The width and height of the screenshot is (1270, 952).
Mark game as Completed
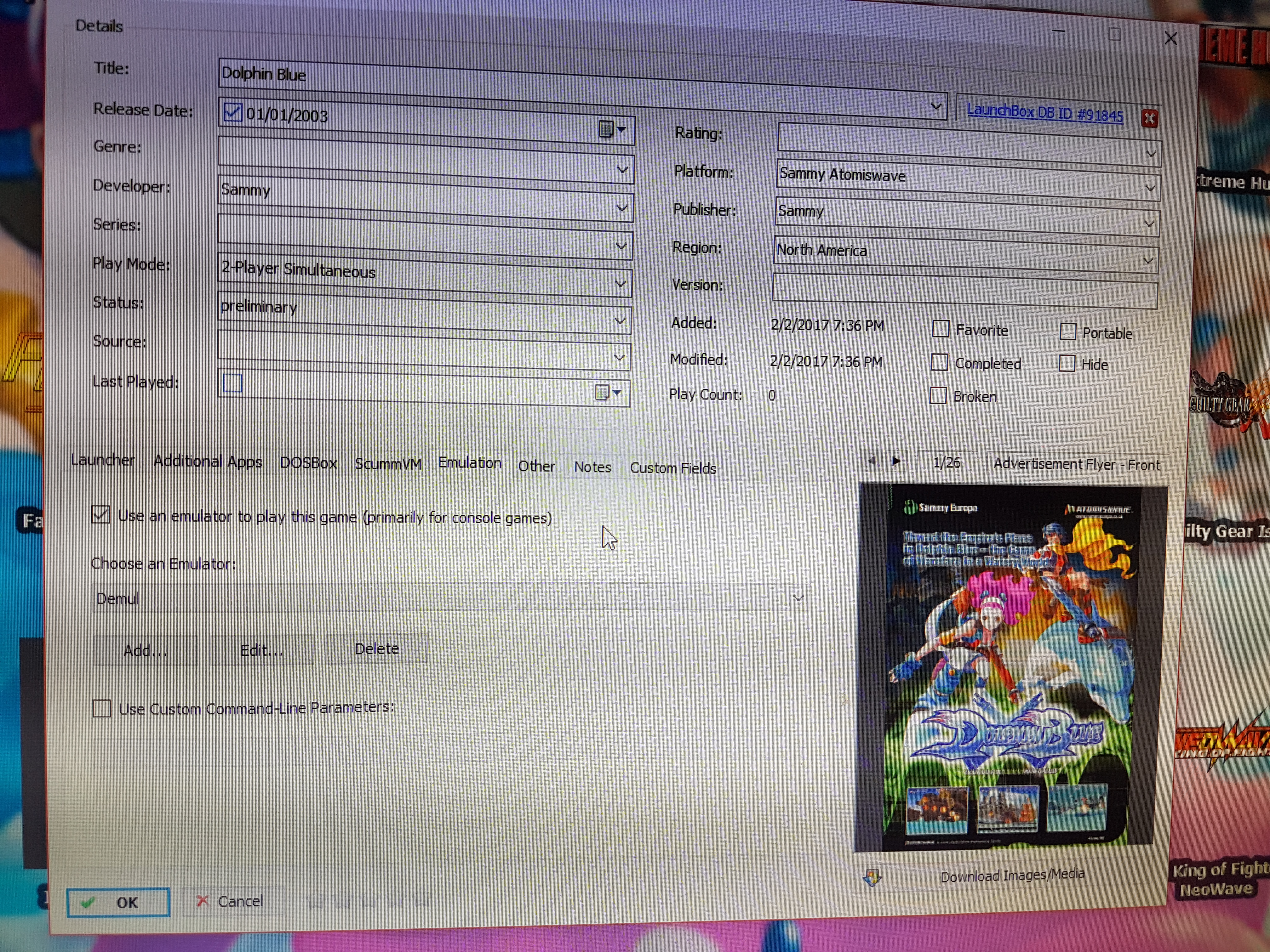939,362
